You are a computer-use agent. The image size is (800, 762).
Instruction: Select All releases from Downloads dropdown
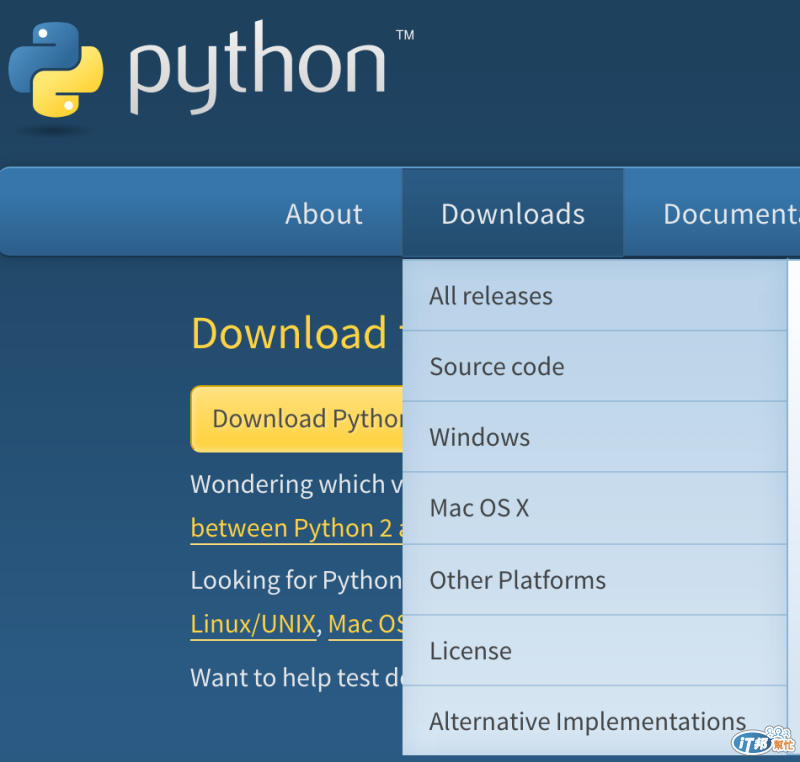(594, 296)
